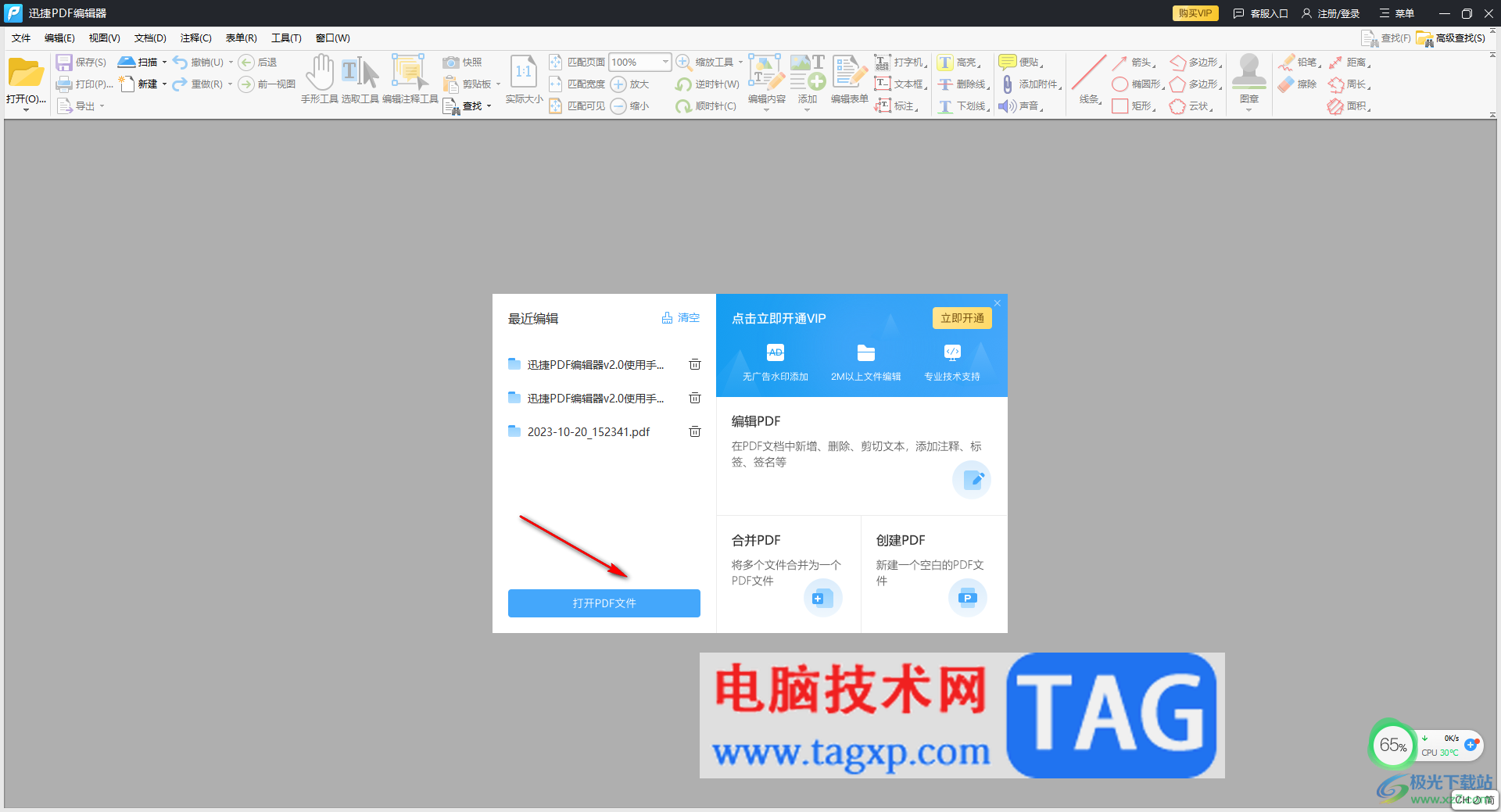This screenshot has height=812, width=1501.
Task: Select the text selection tool (选取工具)
Action: coord(360,73)
